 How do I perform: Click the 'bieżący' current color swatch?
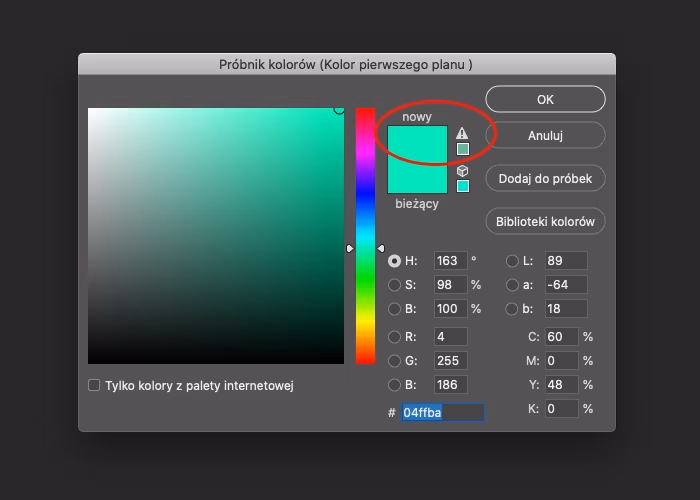417,177
